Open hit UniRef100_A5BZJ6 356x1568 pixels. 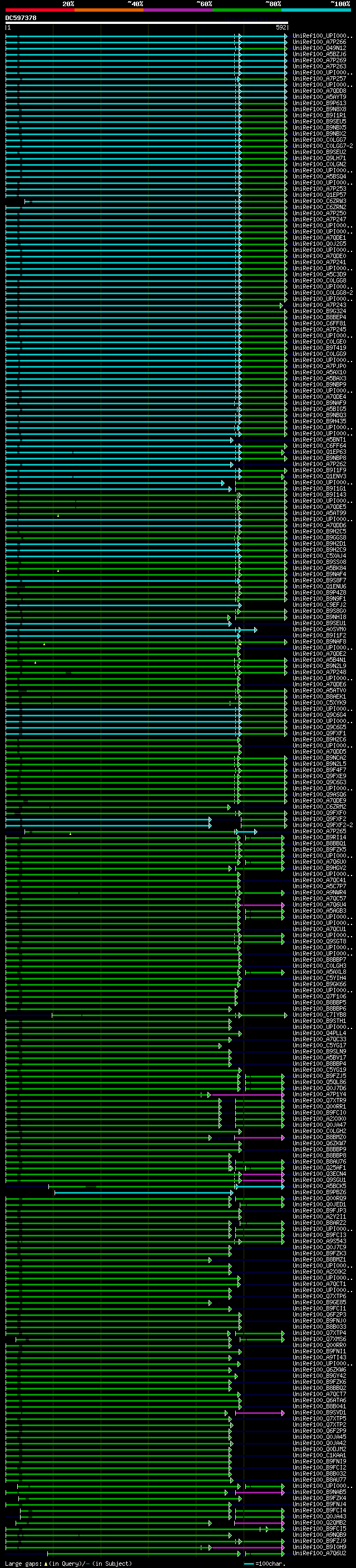pyautogui.click(x=319, y=55)
